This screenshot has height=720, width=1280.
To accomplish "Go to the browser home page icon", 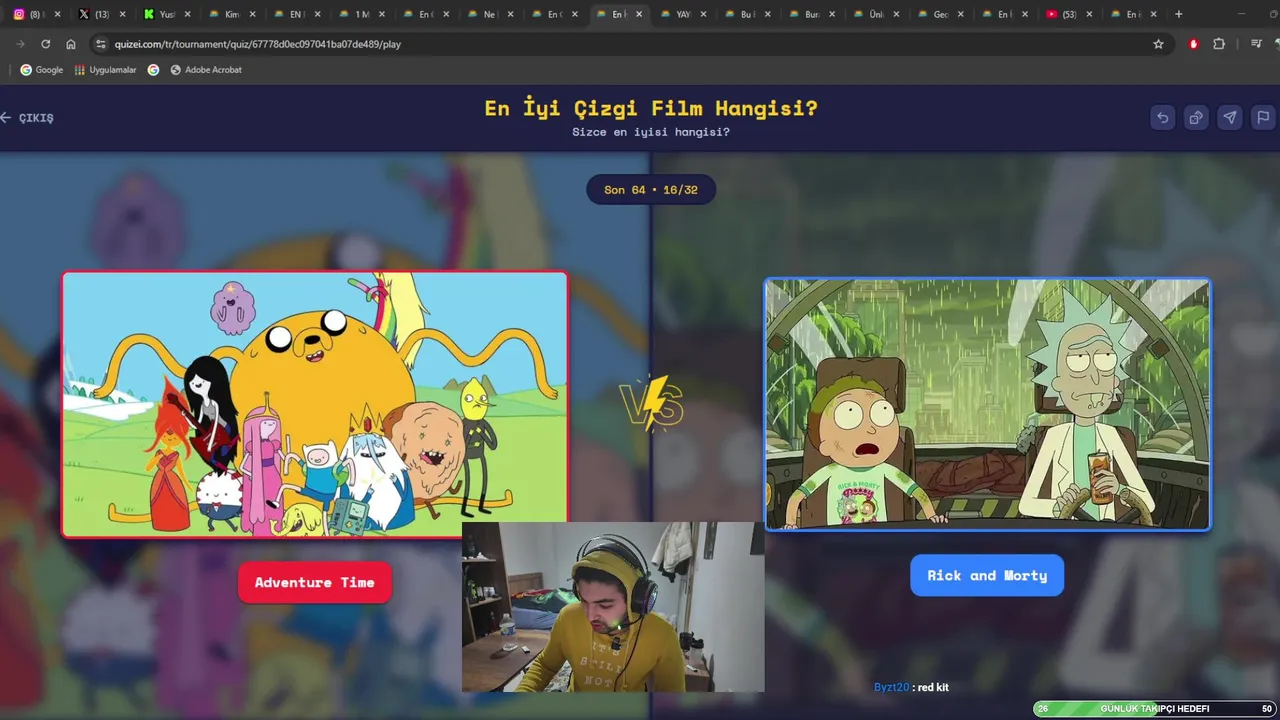I will (71, 44).
